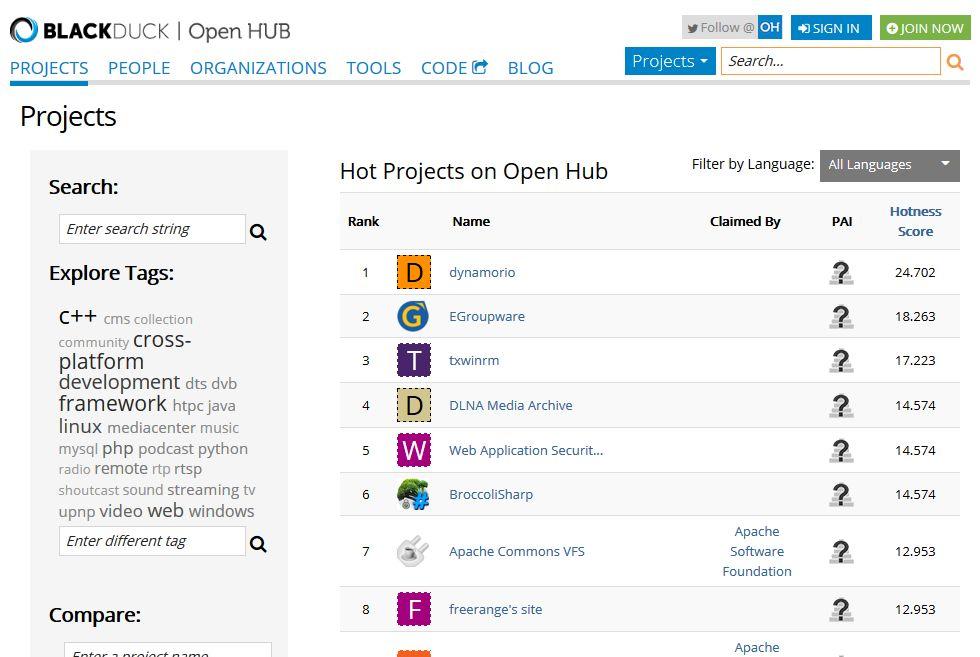Select the video tag
Image resolution: width=980 pixels, height=657 pixels.
click(121, 511)
